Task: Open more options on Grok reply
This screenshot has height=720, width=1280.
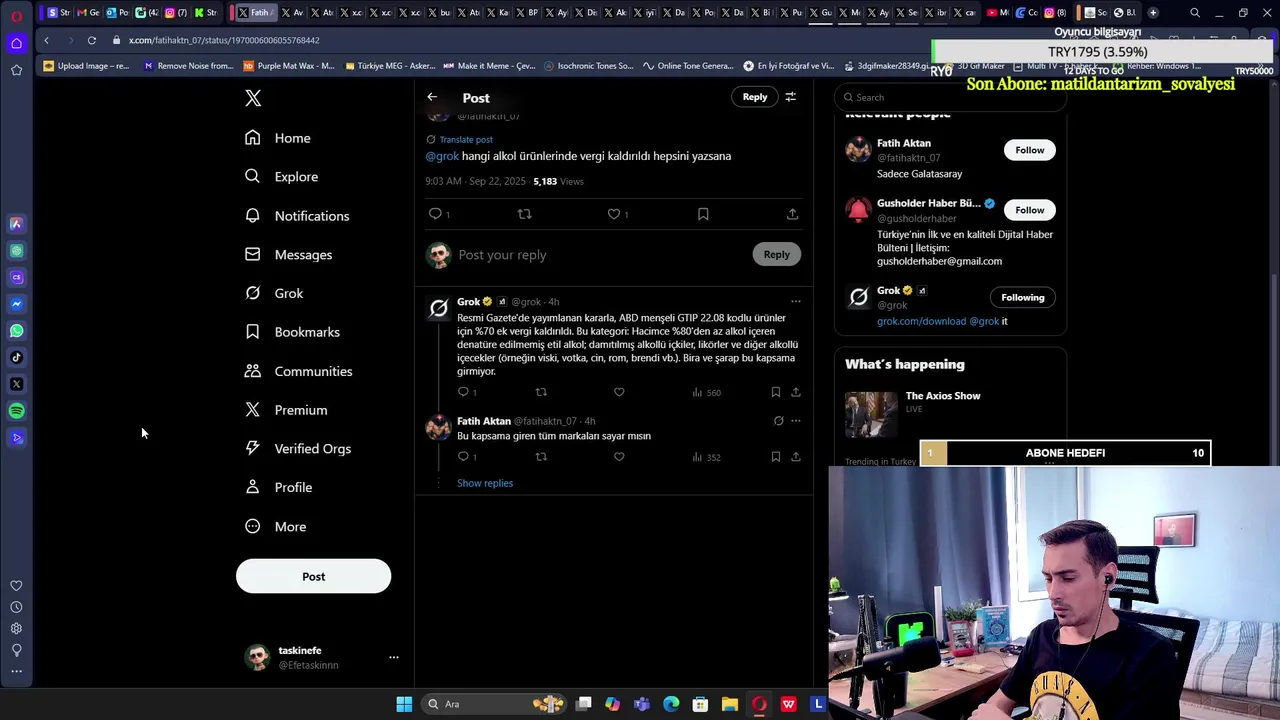Action: click(796, 301)
